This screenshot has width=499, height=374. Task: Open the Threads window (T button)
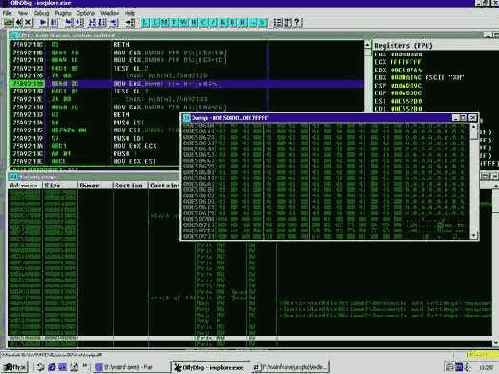pyautogui.click(x=175, y=23)
